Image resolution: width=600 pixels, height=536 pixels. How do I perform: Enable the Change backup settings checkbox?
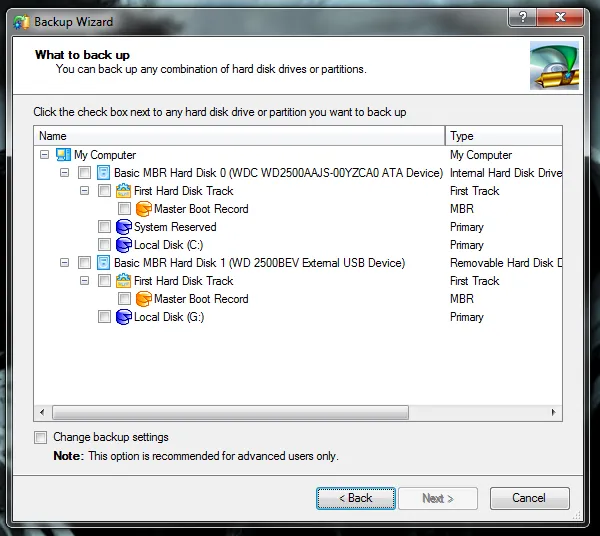pos(41,437)
